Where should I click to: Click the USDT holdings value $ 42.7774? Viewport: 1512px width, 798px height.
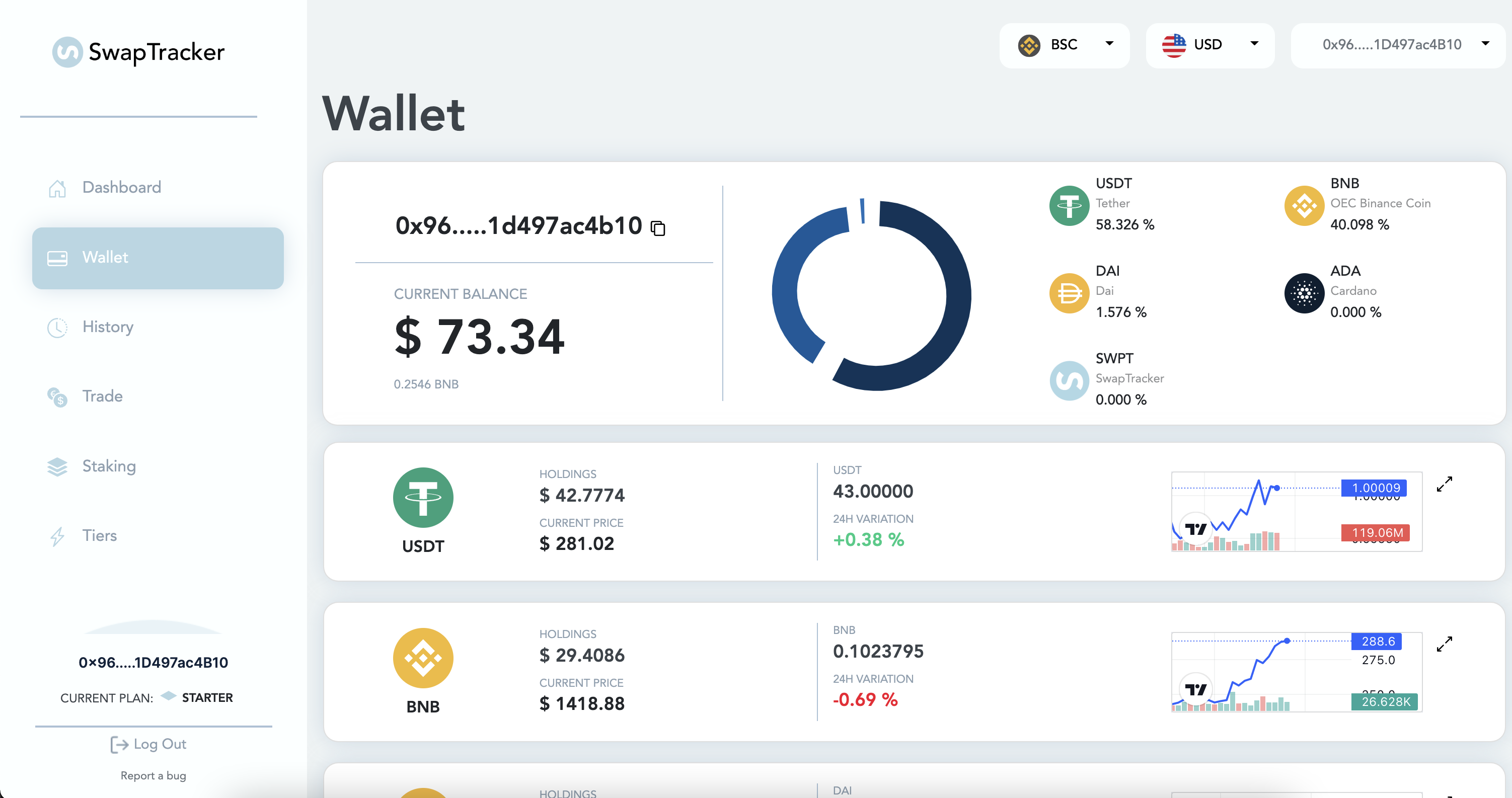[582, 495]
